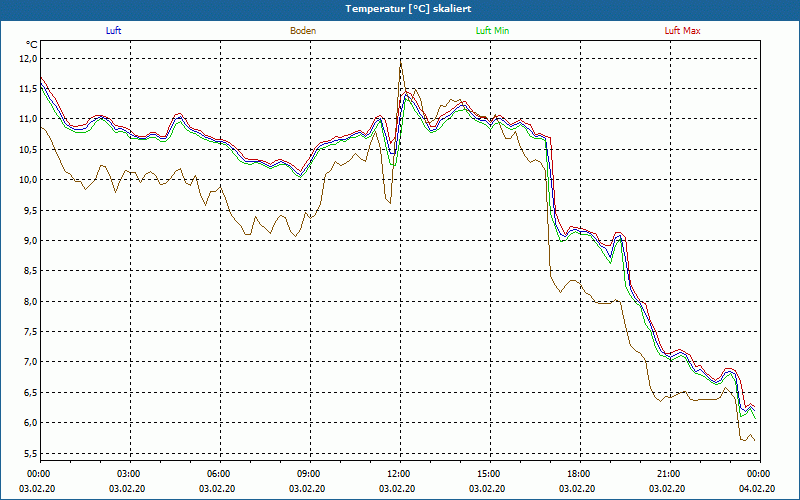
Task: Click the '9,0' y-axis value
Action: [31, 240]
